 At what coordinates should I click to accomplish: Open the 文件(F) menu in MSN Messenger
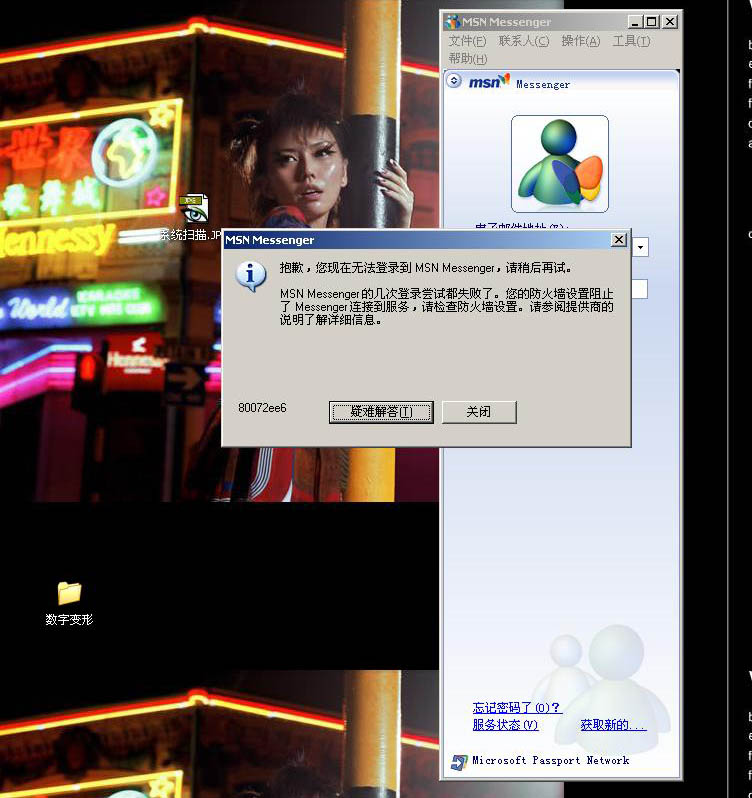(467, 41)
